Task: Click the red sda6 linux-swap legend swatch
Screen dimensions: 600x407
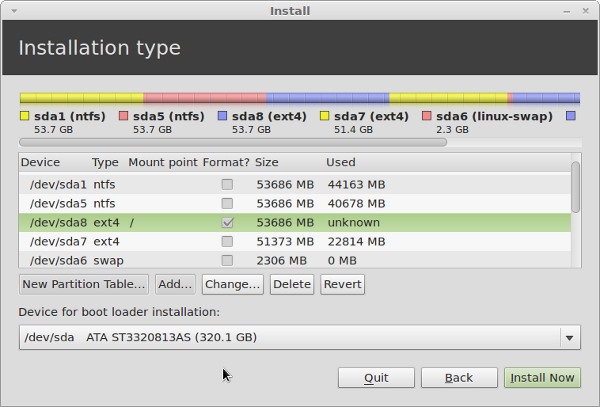Action: click(427, 116)
